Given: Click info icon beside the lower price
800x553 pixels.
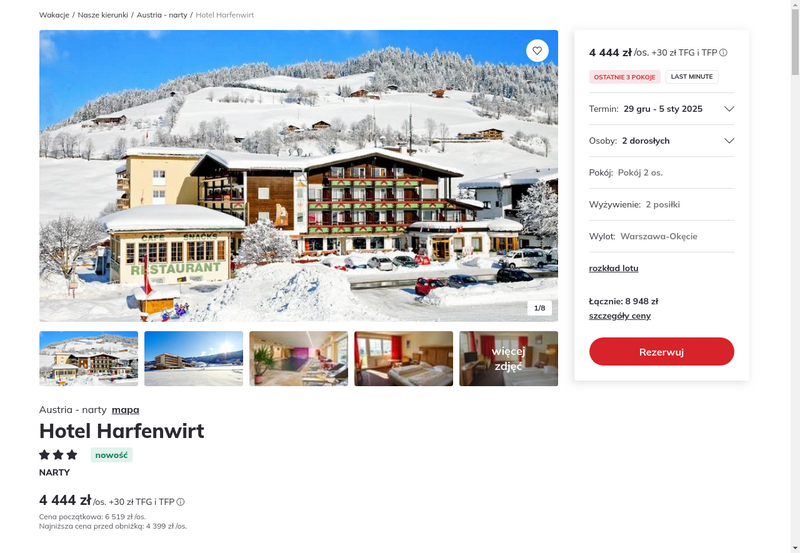Looking at the screenshot, I should [x=181, y=502].
